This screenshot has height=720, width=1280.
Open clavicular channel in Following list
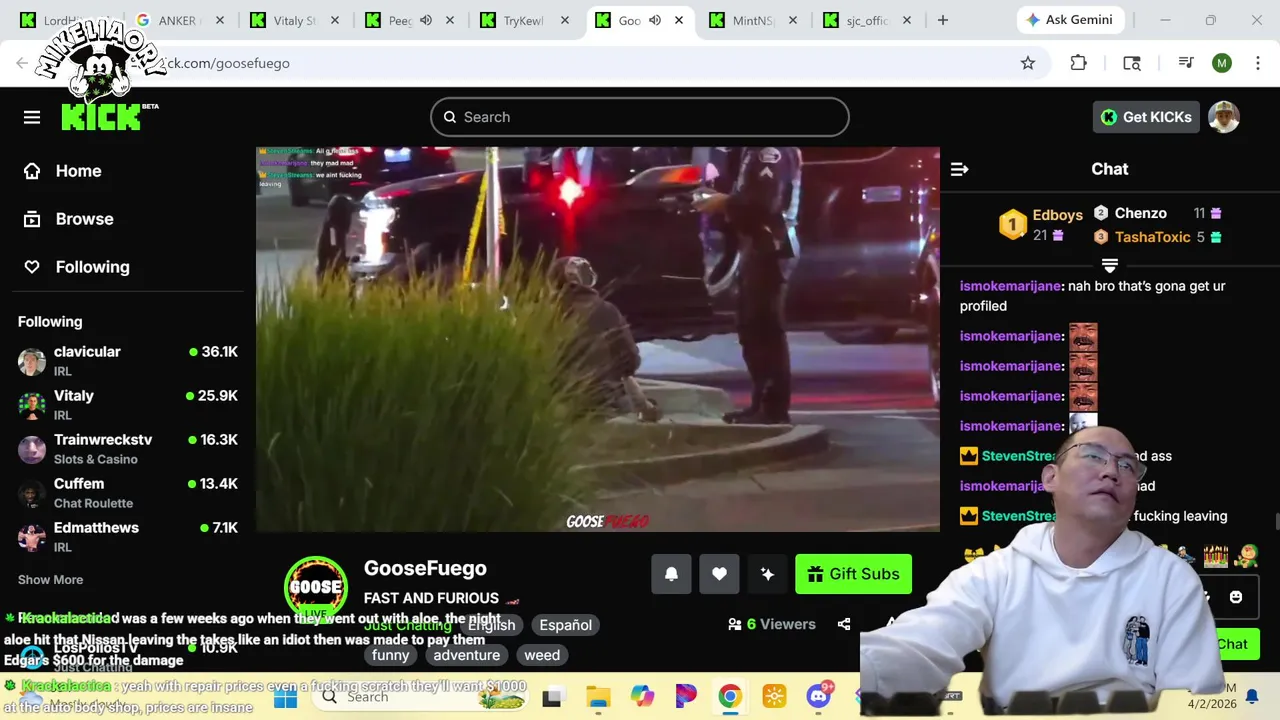tap(128, 361)
